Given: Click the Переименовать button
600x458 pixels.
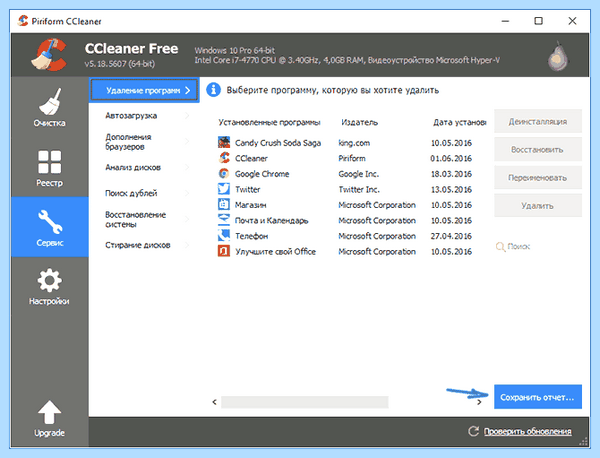Looking at the screenshot, I should point(538,178).
